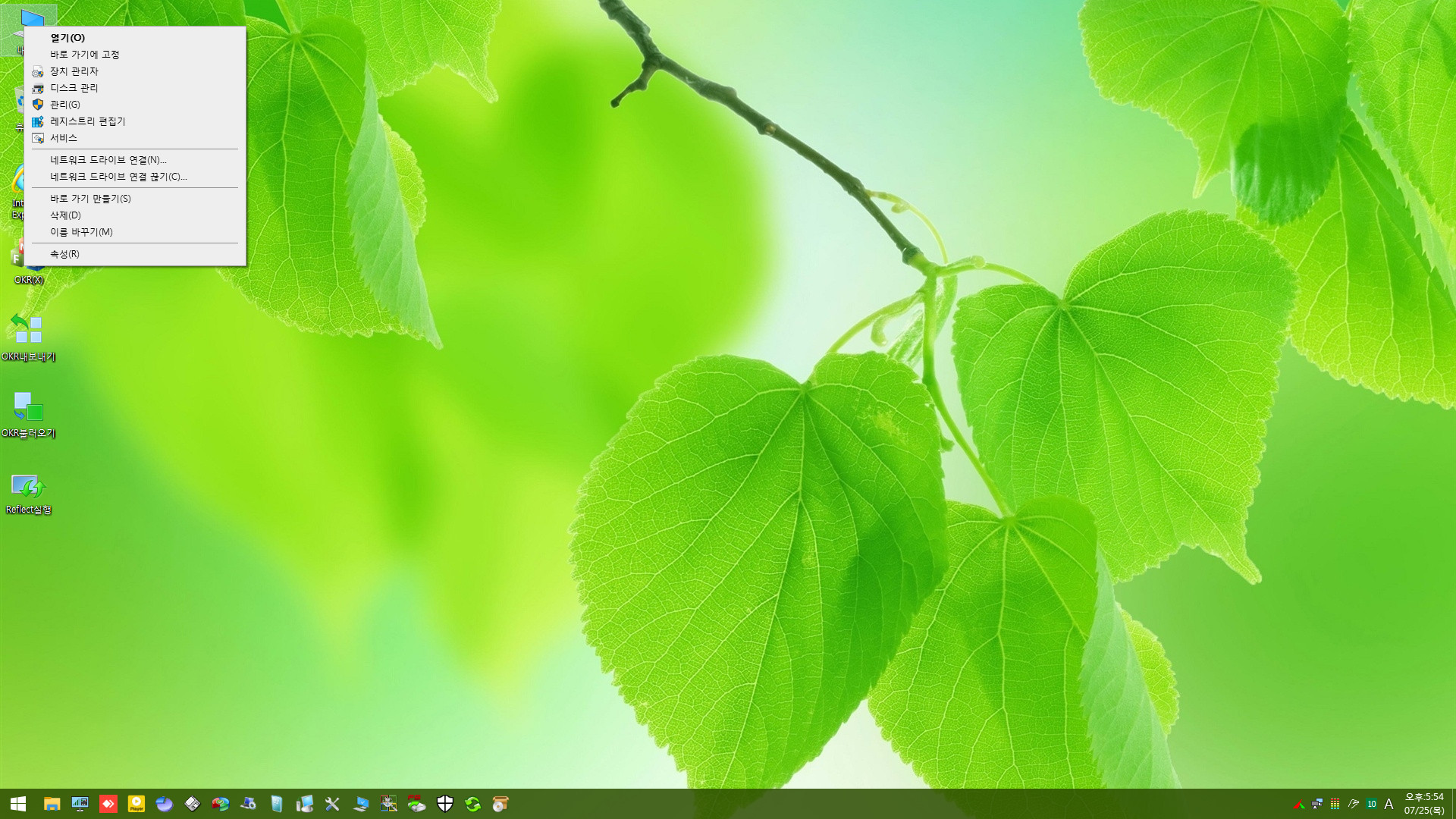Screen dimensions: 1456x819
Task: Click the pen input tray icon
Action: [x=1354, y=804]
